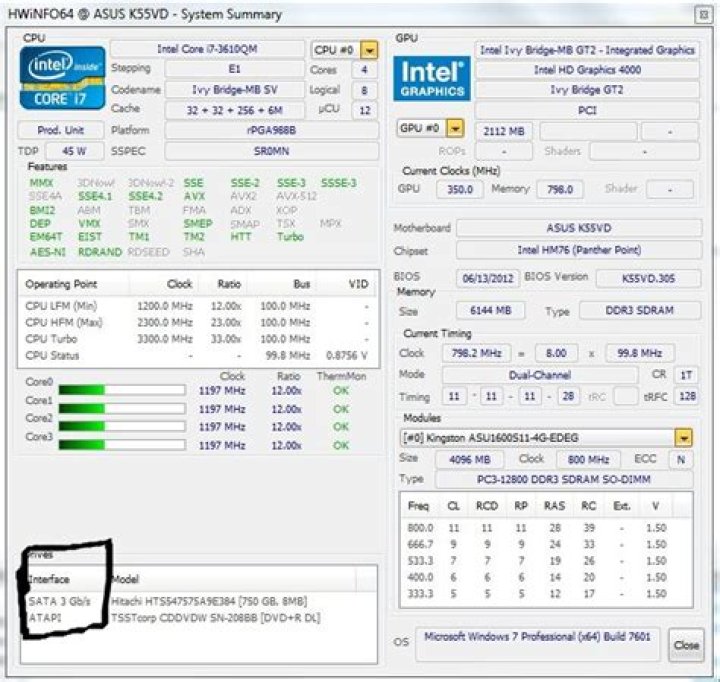Click the Freq column header in timing table
This screenshot has height=682, width=720.
[x=419, y=506]
